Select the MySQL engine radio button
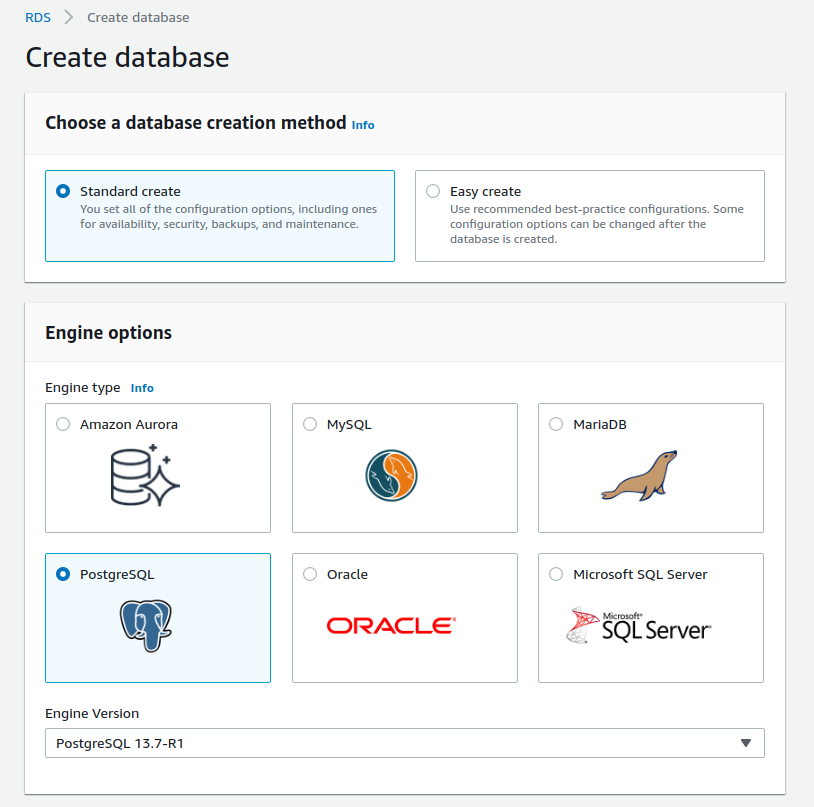The image size is (814, 807). click(310, 424)
